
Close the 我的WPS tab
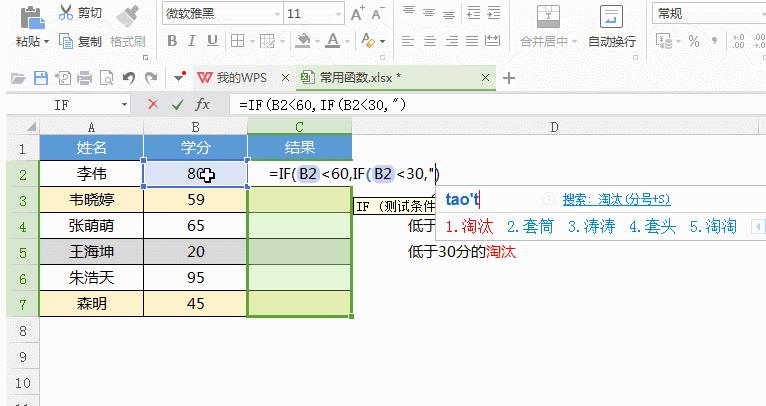pyautogui.click(x=285, y=78)
